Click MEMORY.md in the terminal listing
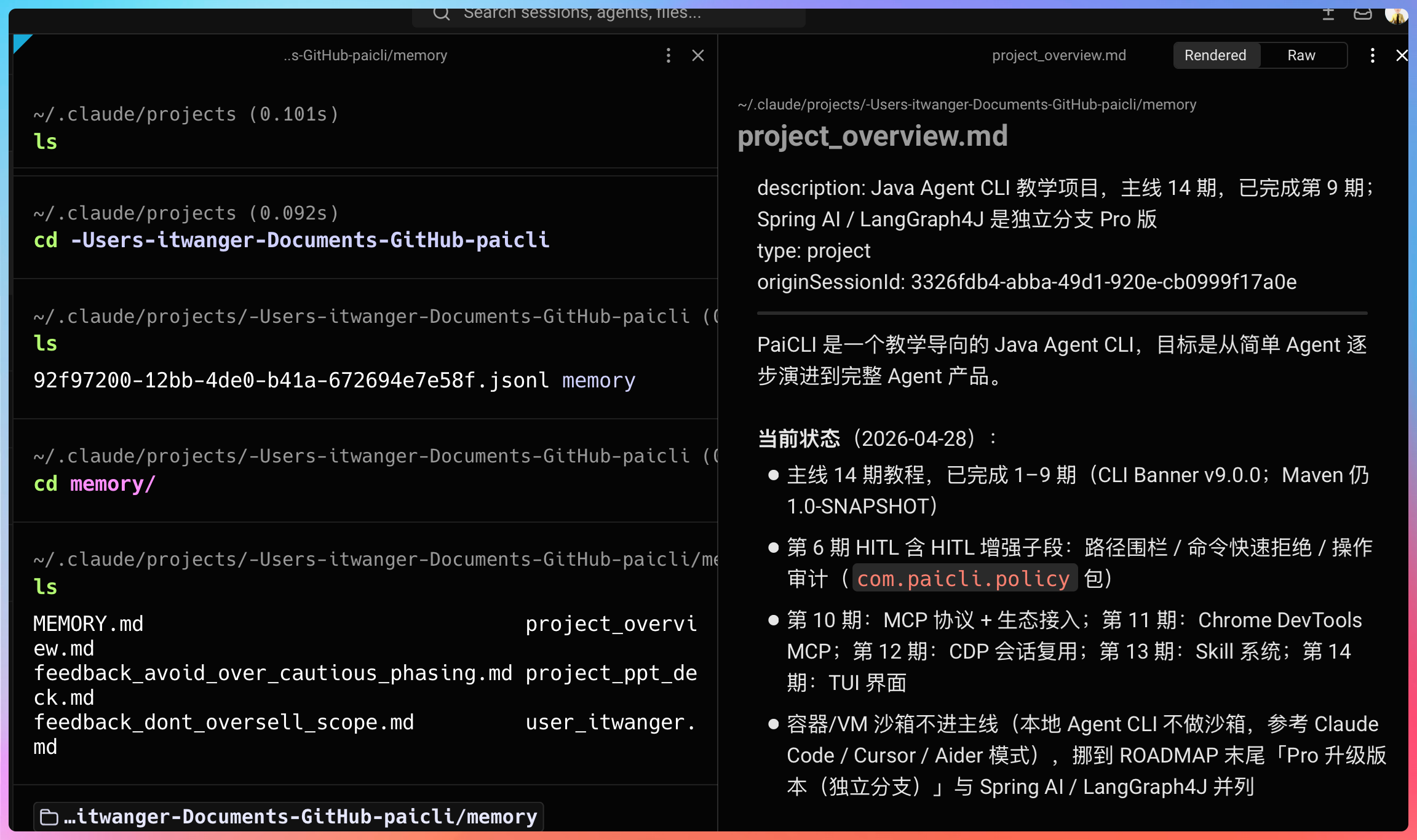The image size is (1417, 840). tap(89, 624)
